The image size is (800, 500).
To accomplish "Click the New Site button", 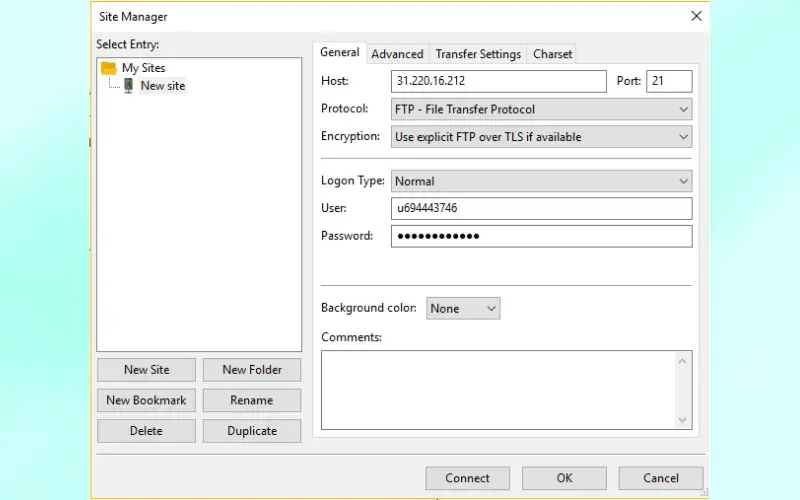I will (146, 370).
